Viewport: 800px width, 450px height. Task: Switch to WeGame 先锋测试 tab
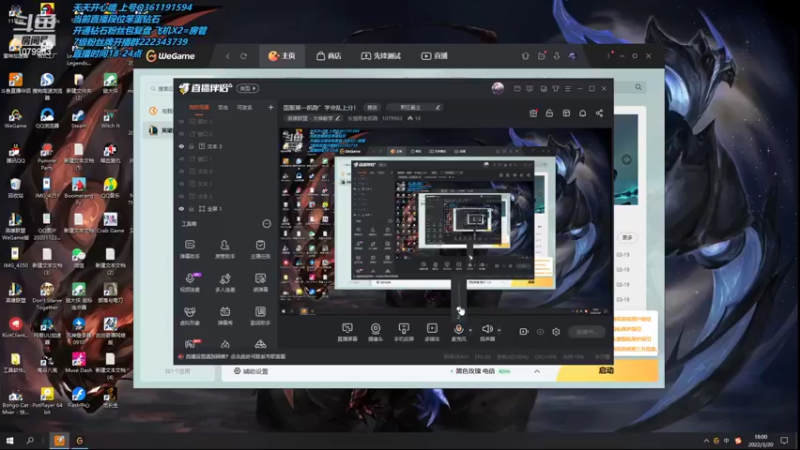(x=381, y=56)
